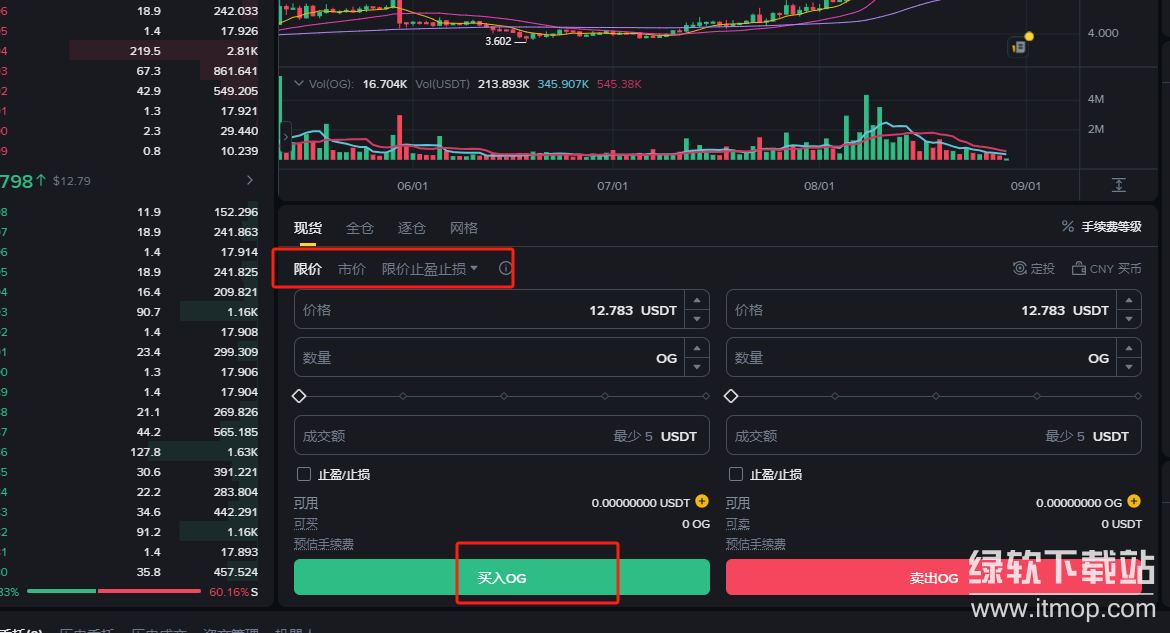Open the 限价止盈止损 order type dropdown
1170x633 pixels.
click(430, 268)
